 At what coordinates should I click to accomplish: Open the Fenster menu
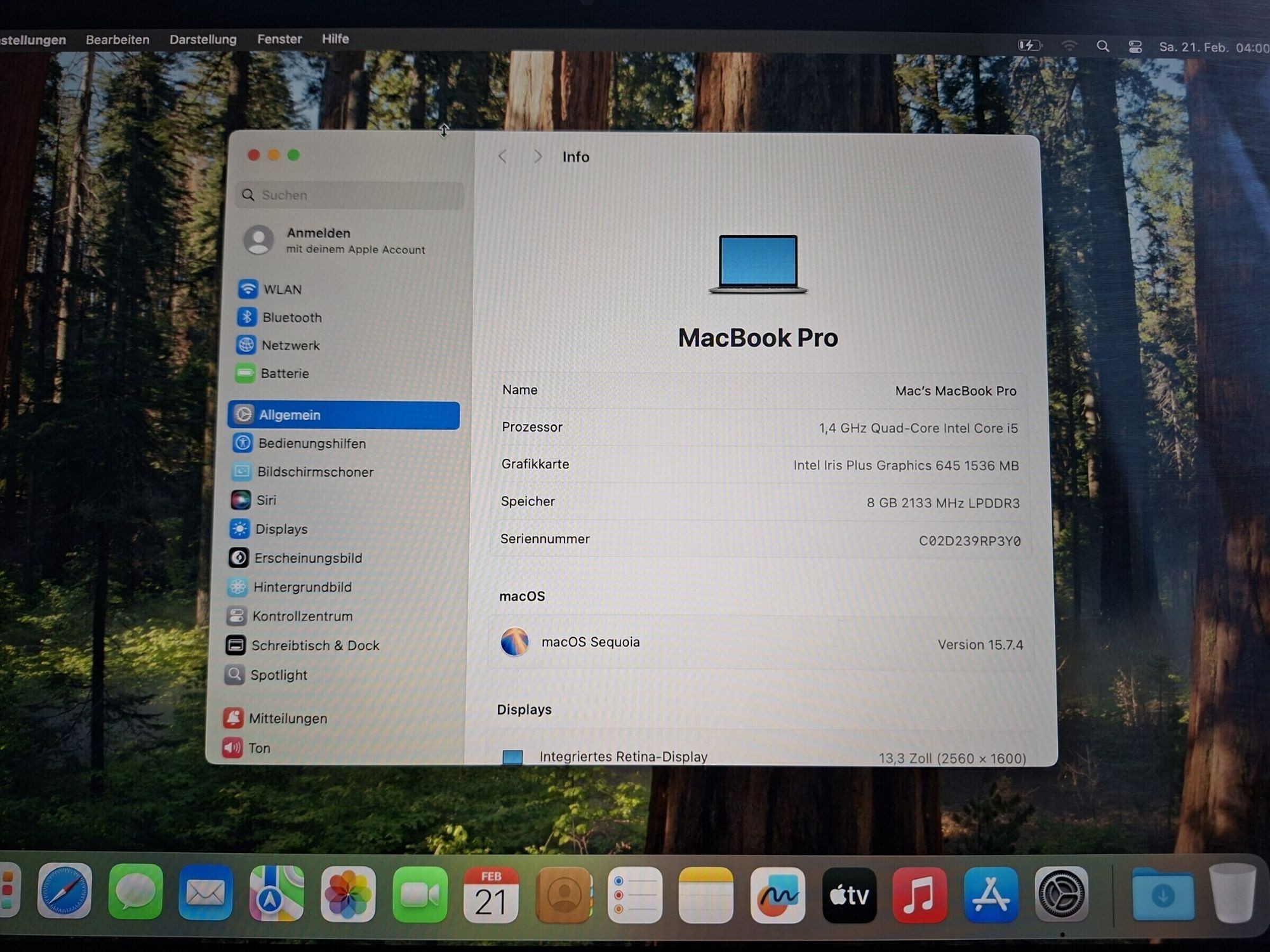(279, 39)
